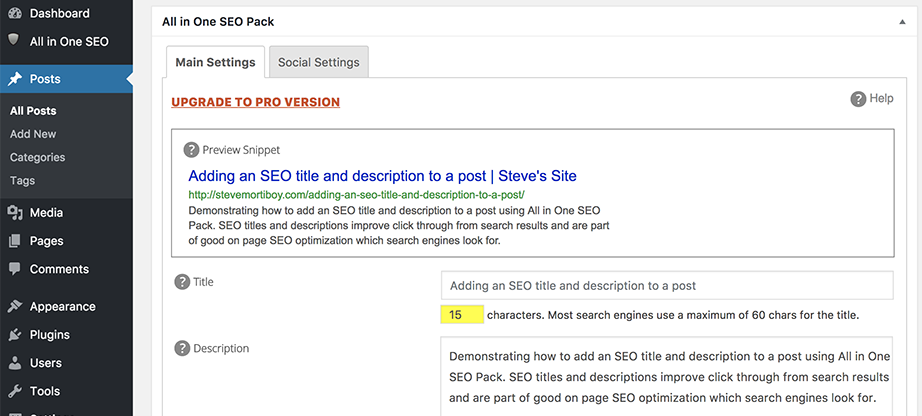This screenshot has height=416, width=922.
Task: Click the Pages icon in sidebar
Action: [x=15, y=241]
